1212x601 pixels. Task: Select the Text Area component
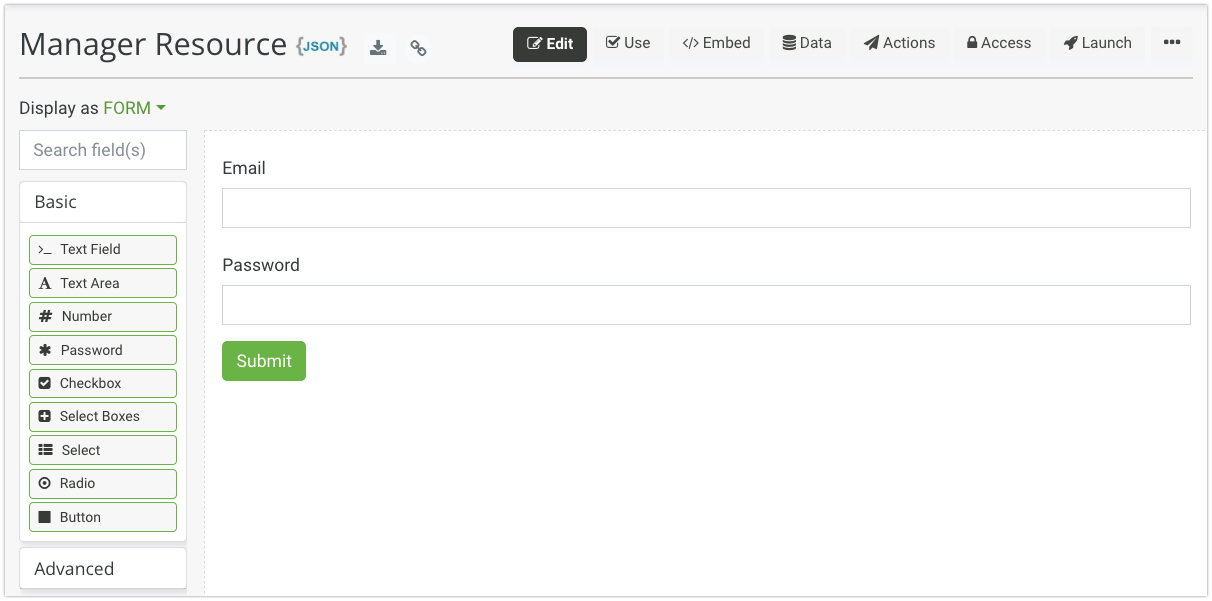pos(103,283)
